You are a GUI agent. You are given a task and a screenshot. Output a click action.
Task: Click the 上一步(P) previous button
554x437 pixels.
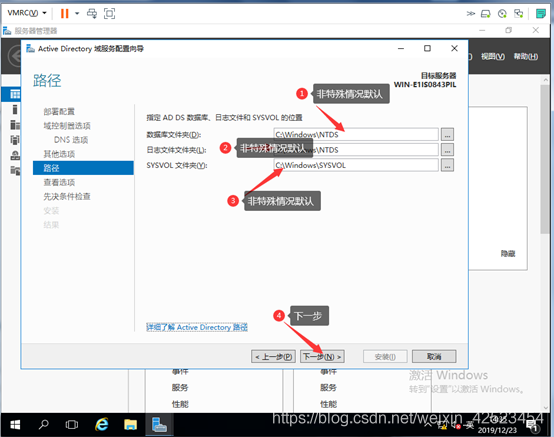click(x=273, y=357)
